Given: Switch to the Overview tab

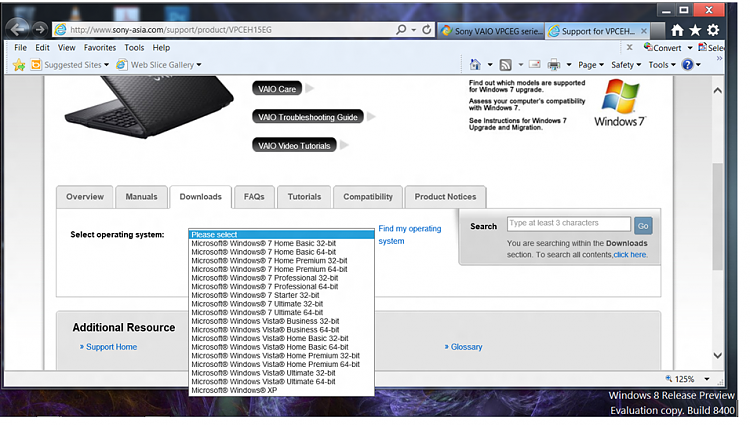Looking at the screenshot, I should coord(85,197).
